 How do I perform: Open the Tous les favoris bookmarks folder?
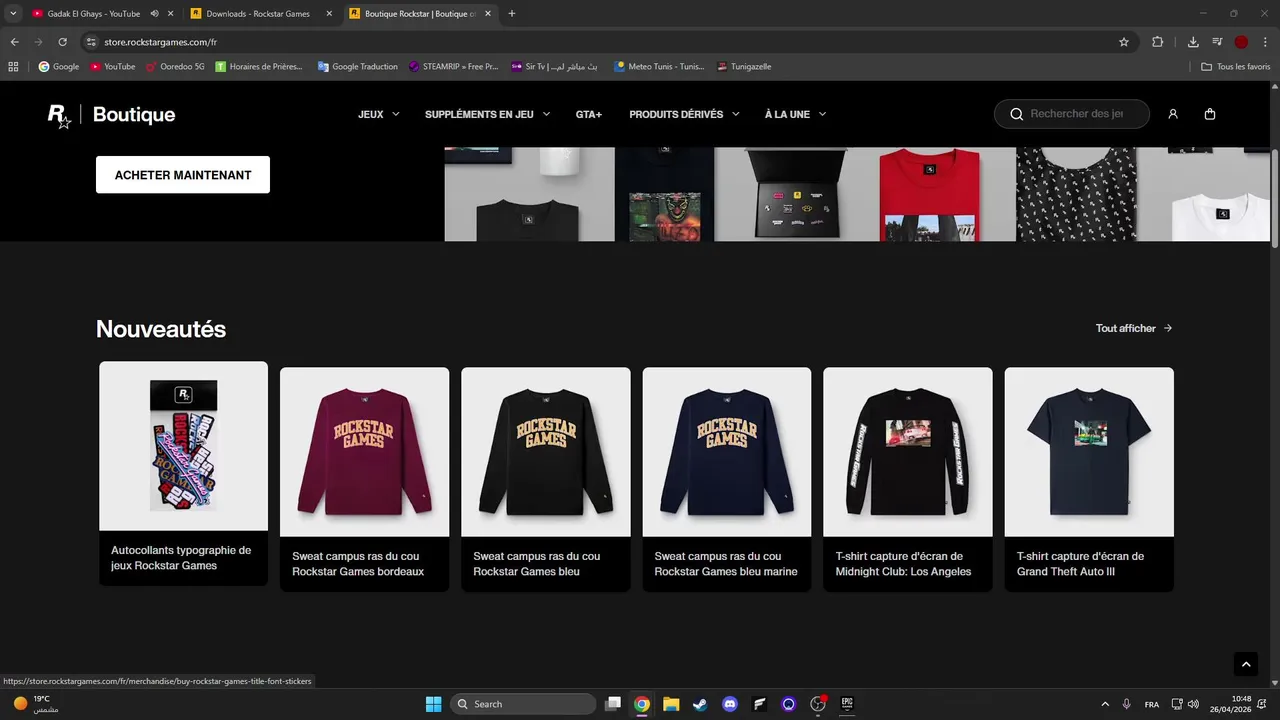1236,66
